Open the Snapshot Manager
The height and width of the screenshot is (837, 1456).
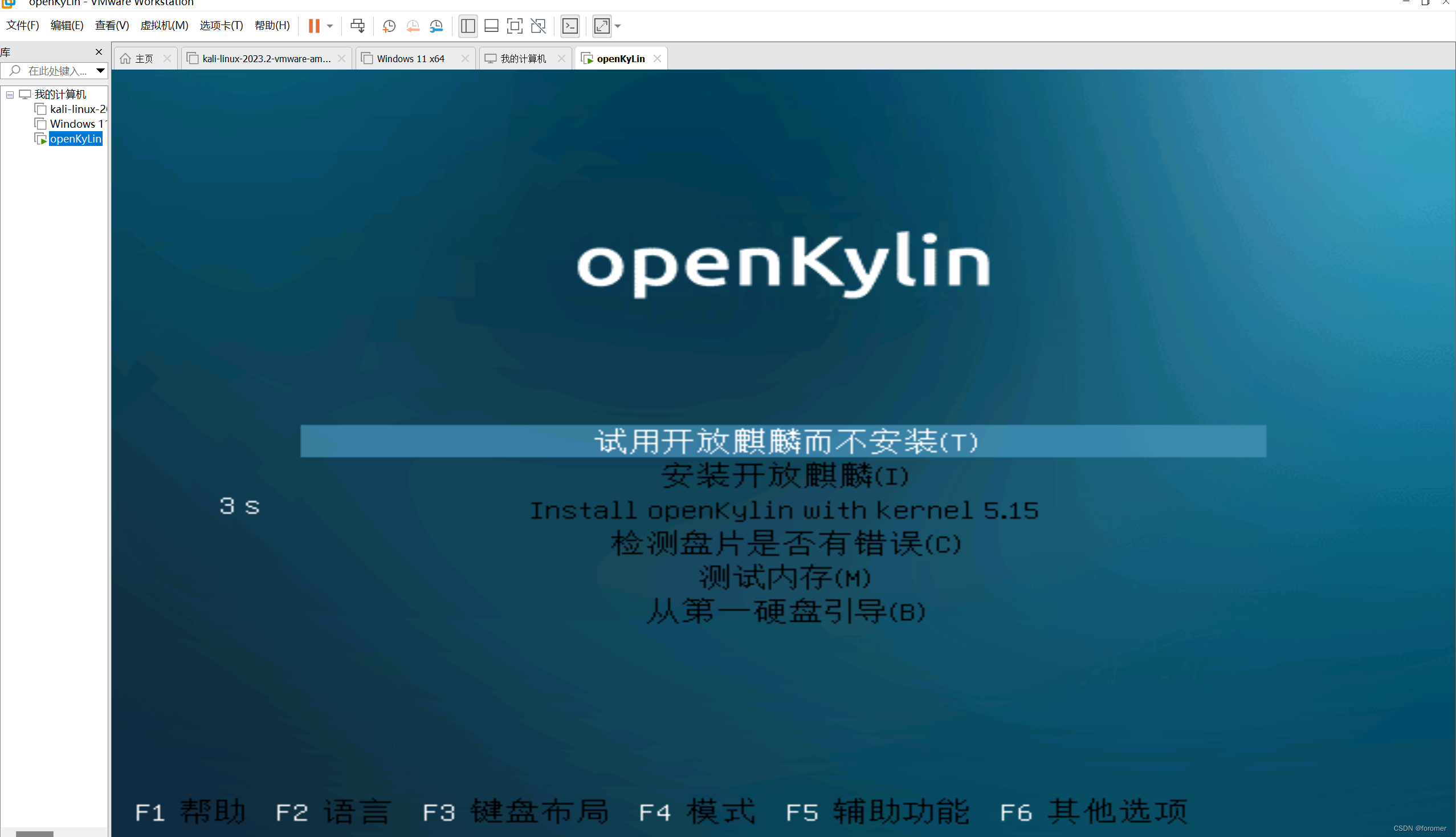coord(435,26)
